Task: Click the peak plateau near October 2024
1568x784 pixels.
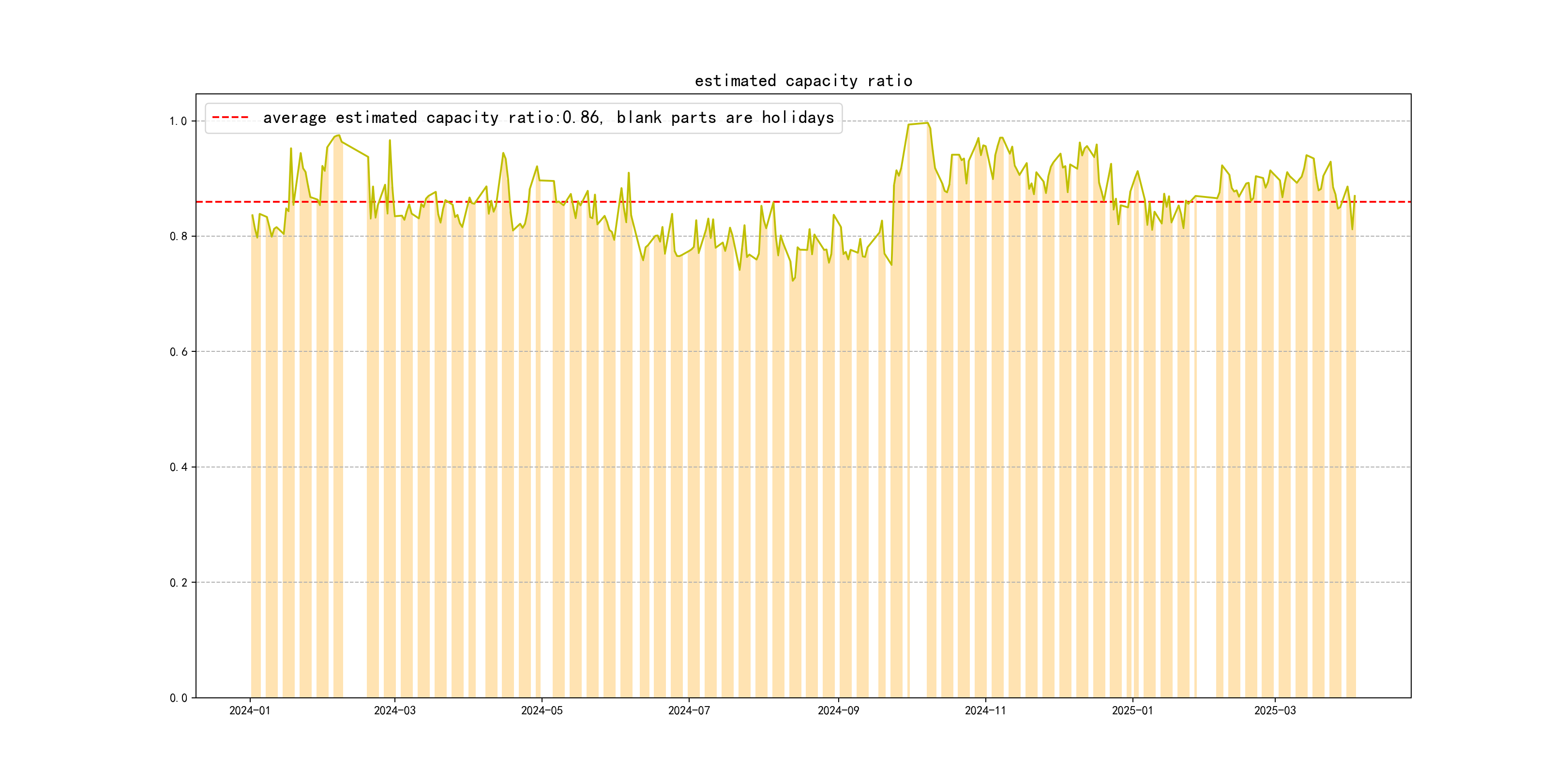Action: (x=918, y=123)
